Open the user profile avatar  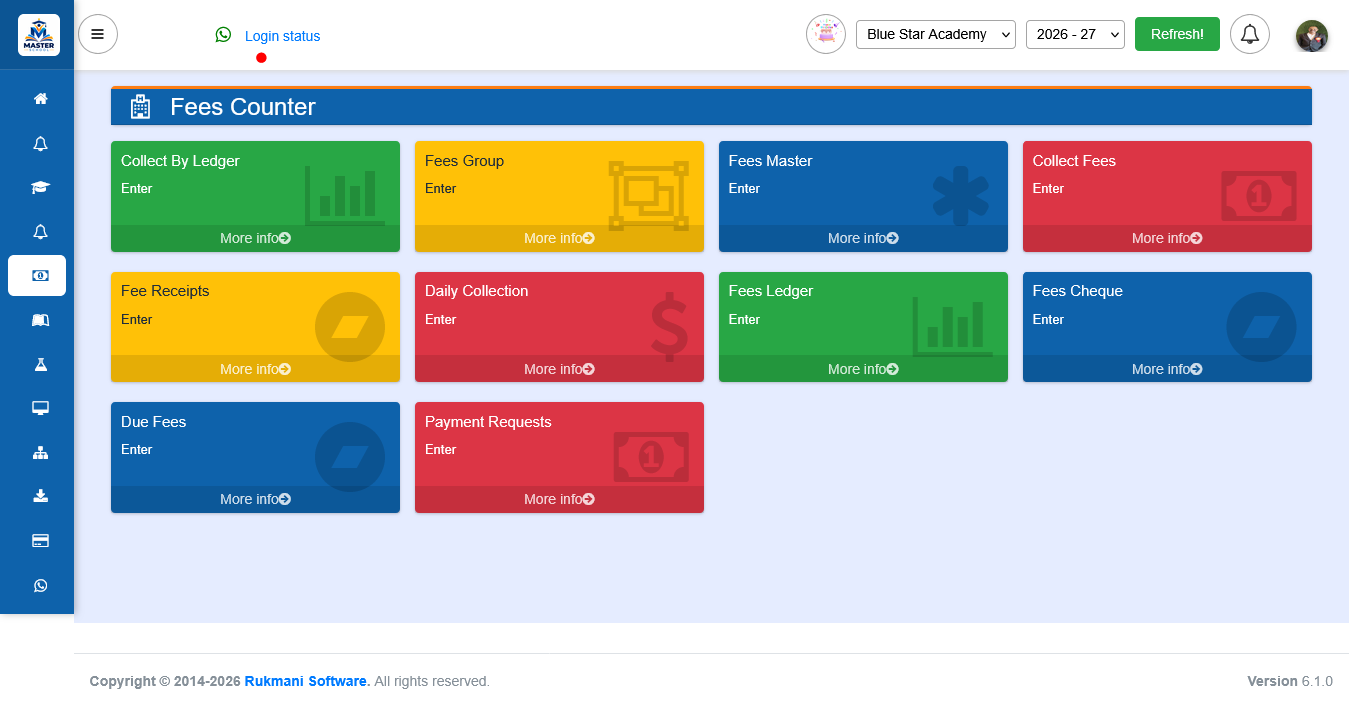coord(1312,36)
